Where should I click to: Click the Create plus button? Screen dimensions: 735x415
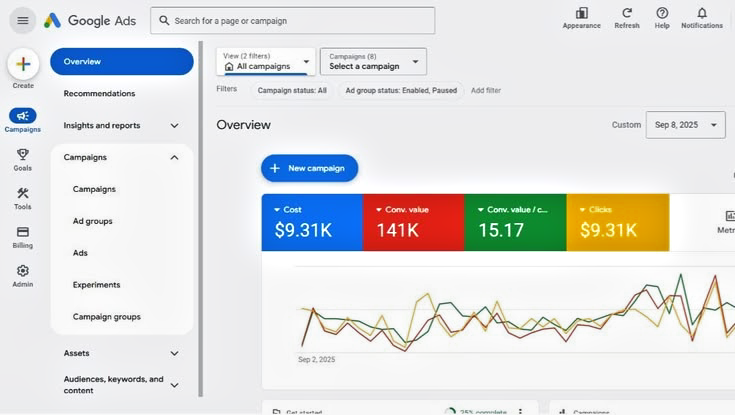[23, 64]
